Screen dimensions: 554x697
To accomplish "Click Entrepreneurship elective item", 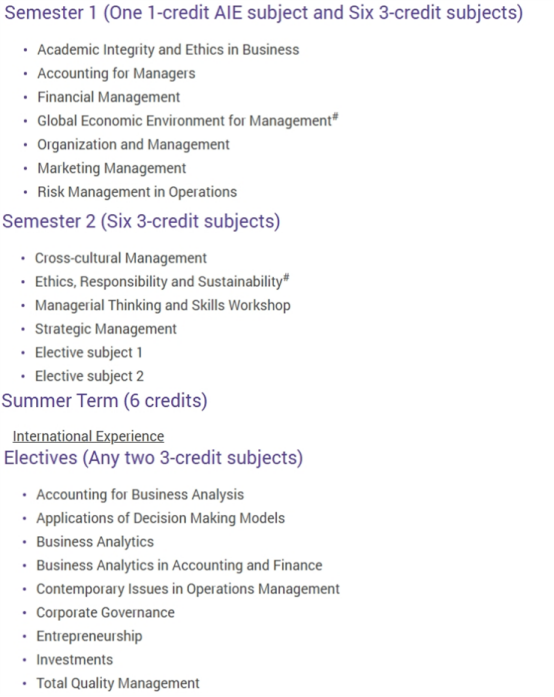I will pyautogui.click(x=89, y=636).
